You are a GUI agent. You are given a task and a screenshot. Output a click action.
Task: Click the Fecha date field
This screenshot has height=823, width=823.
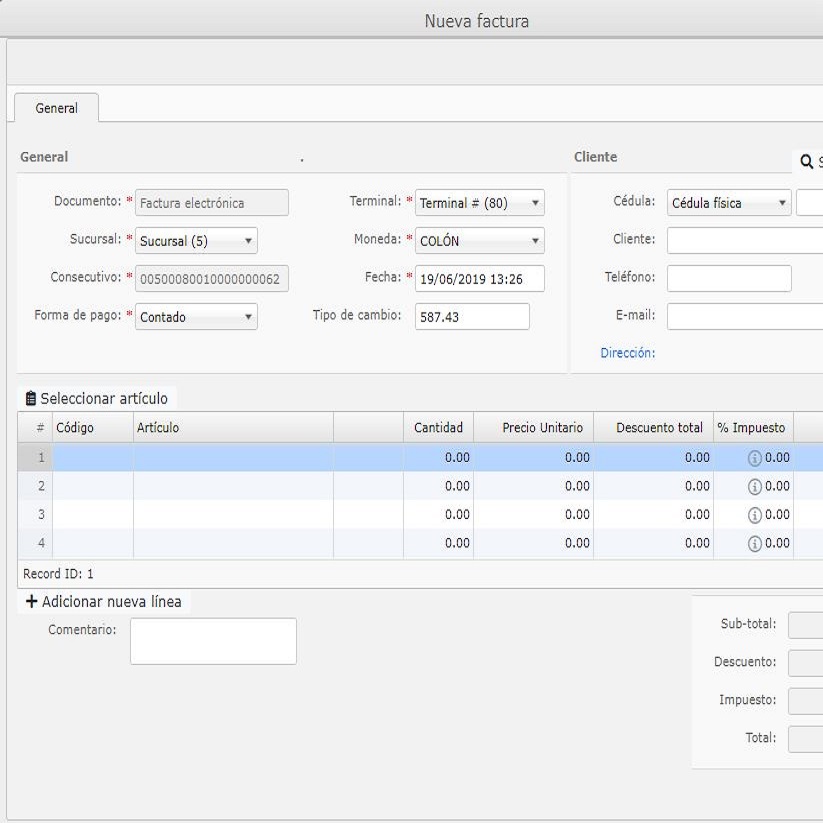(479, 279)
